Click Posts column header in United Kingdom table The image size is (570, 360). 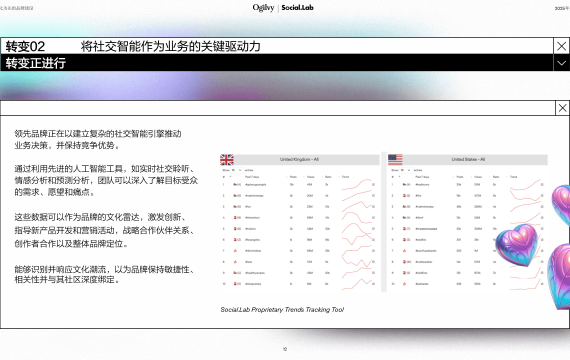[x=293, y=177]
